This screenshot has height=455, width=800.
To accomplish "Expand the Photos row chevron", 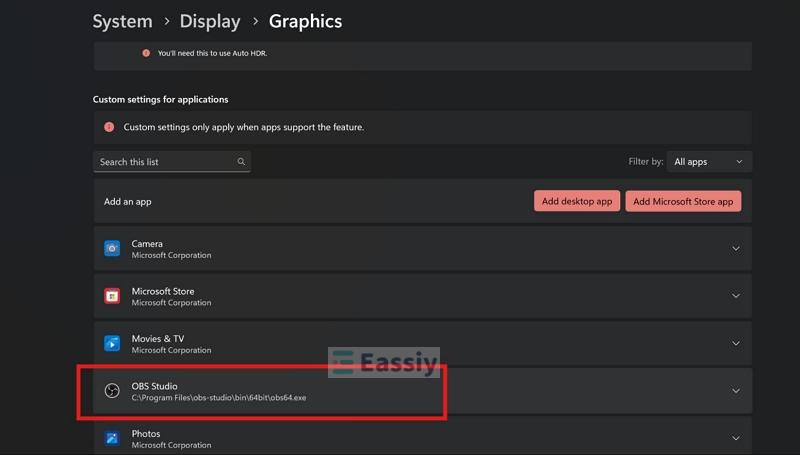I will 736,438.
